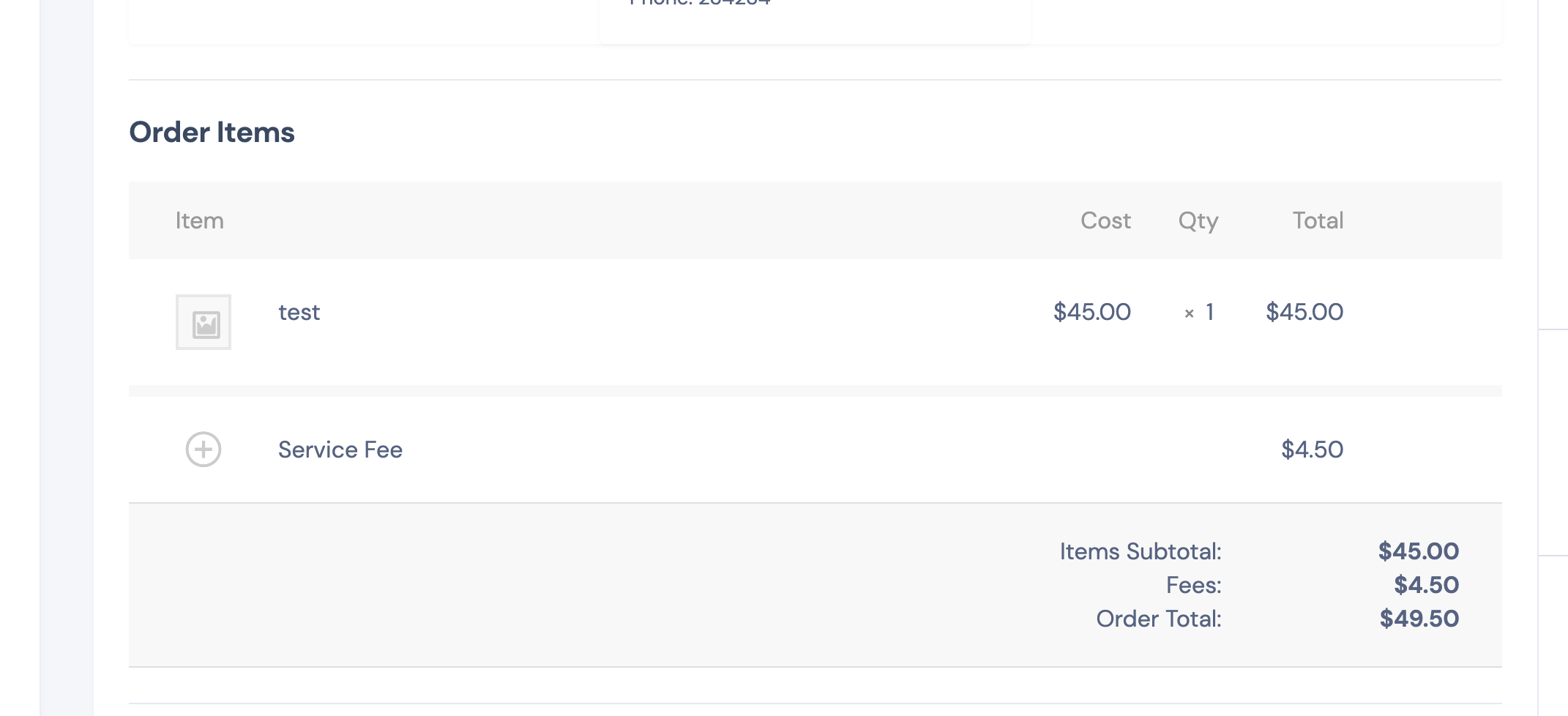Open the test product link
The height and width of the screenshot is (716, 1568).
(x=299, y=313)
